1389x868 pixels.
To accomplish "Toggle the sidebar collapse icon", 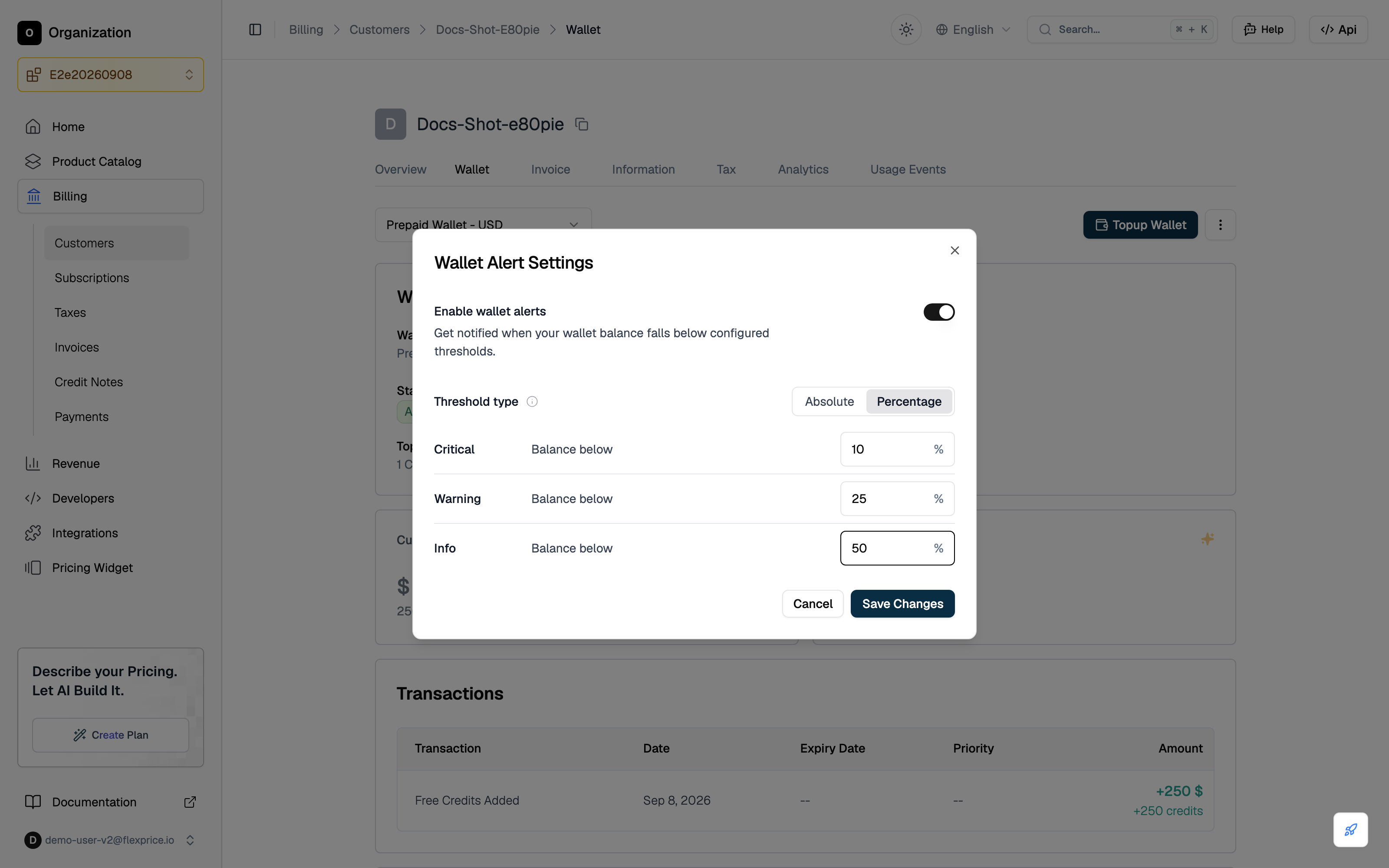I will pos(255,29).
